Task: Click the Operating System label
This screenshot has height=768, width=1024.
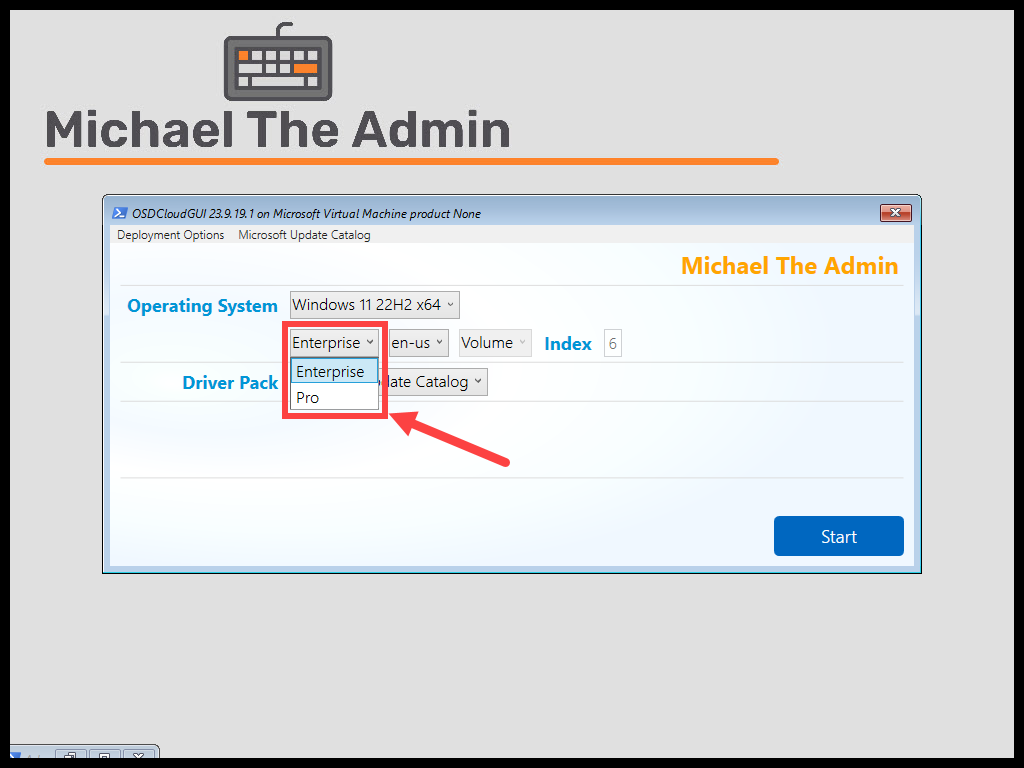Action: tap(202, 306)
